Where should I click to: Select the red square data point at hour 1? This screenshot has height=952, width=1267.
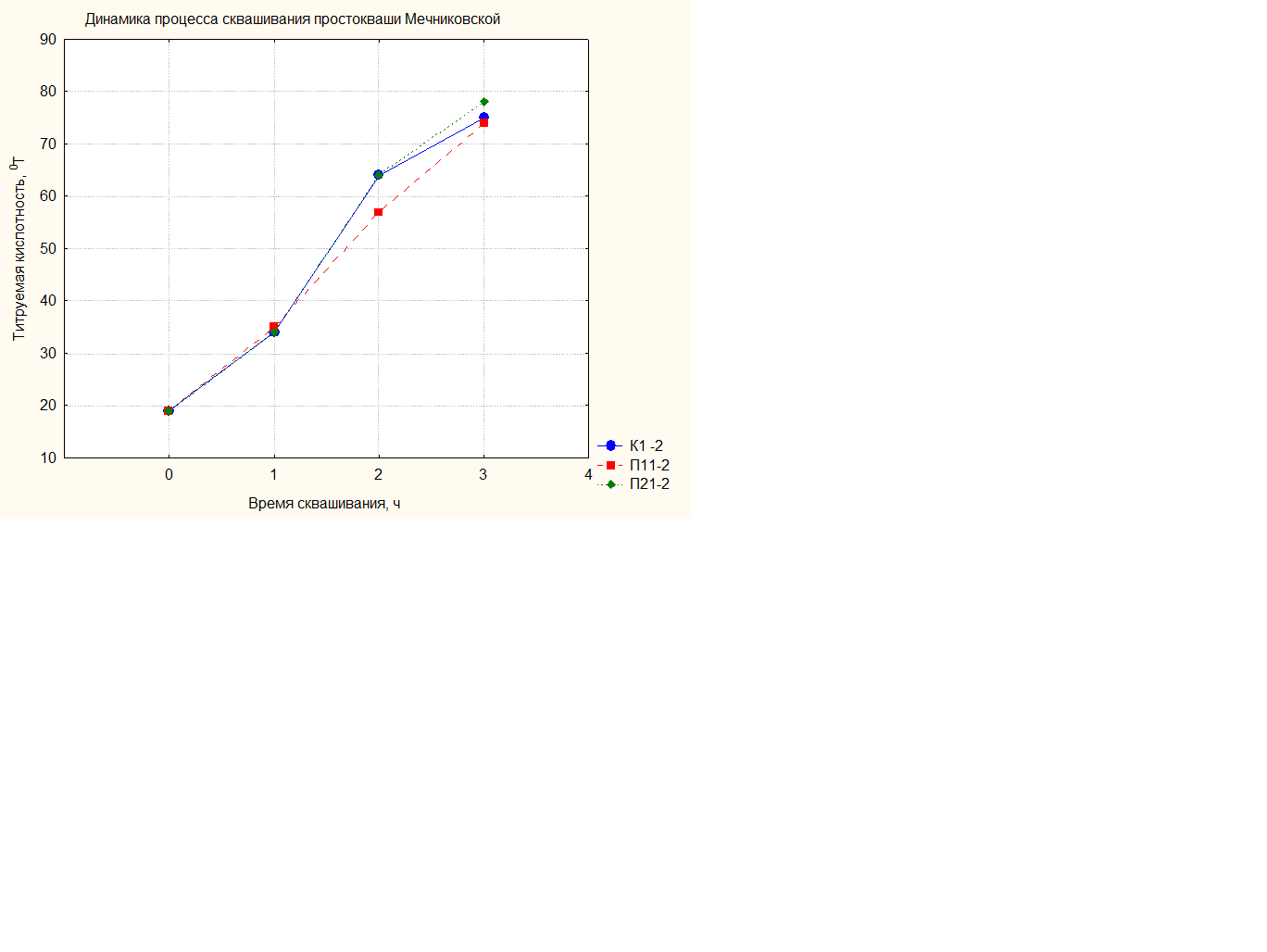coord(273,326)
